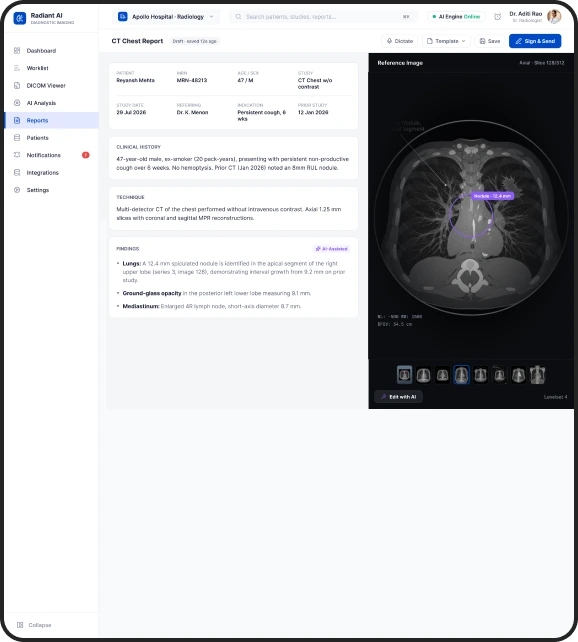Open the Notifications section
Viewport: 578px width, 642px height.
52,155
